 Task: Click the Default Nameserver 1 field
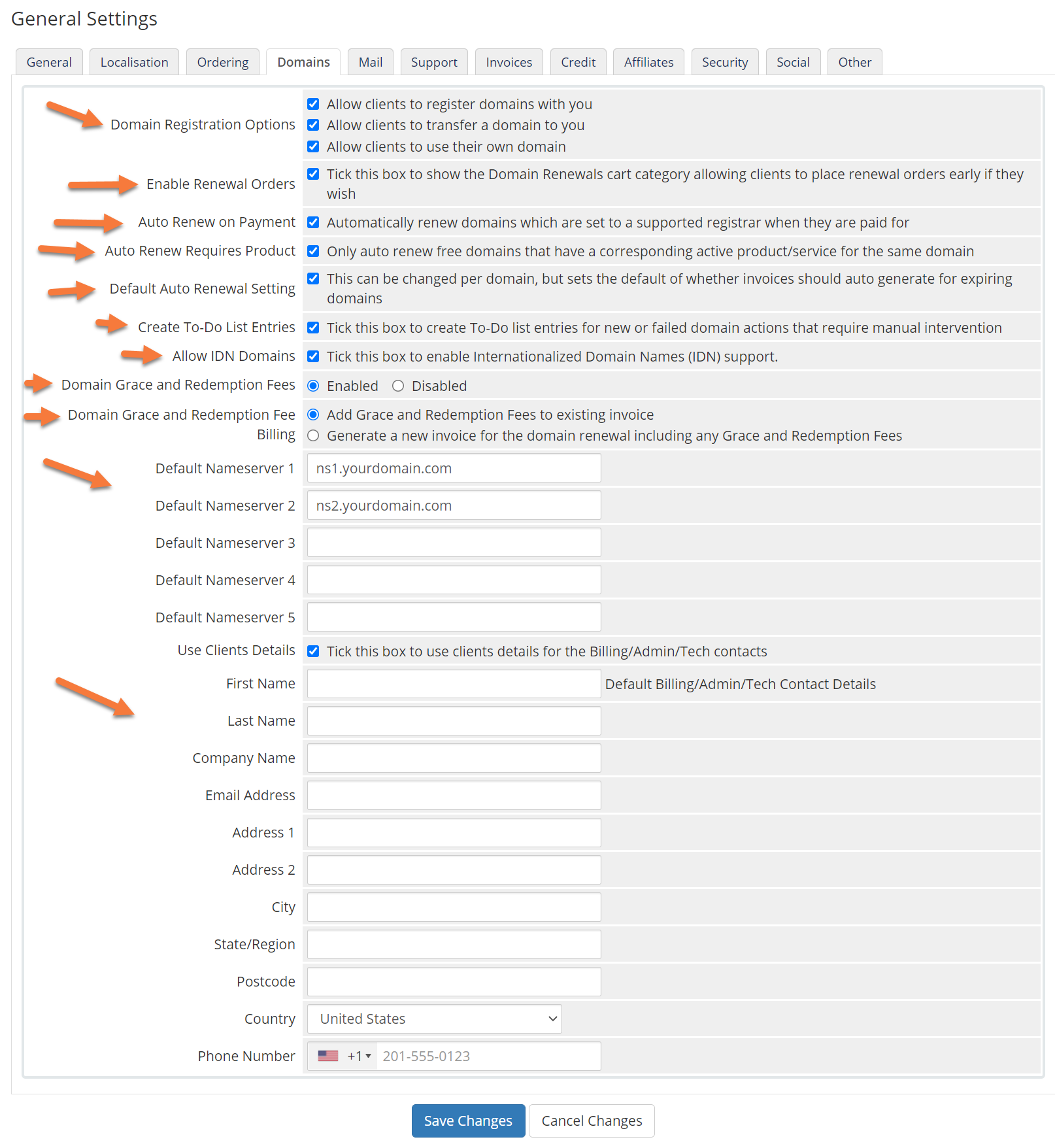[454, 468]
